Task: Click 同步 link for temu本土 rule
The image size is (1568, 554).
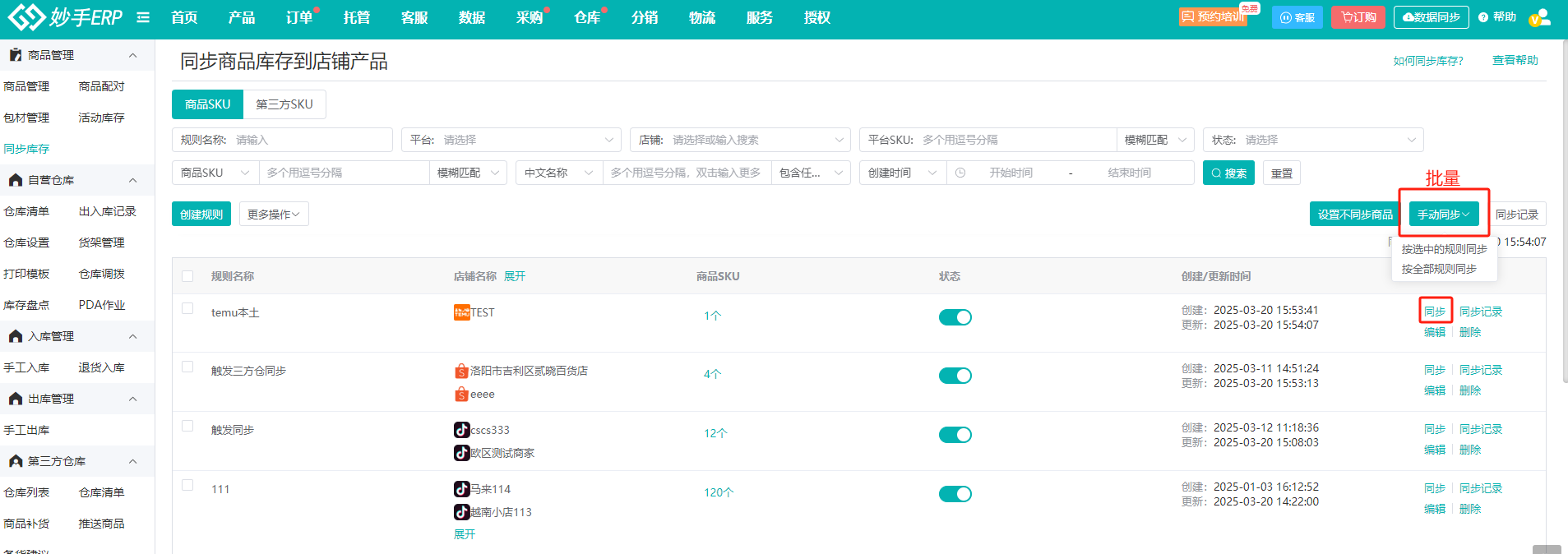Action: (x=1435, y=312)
